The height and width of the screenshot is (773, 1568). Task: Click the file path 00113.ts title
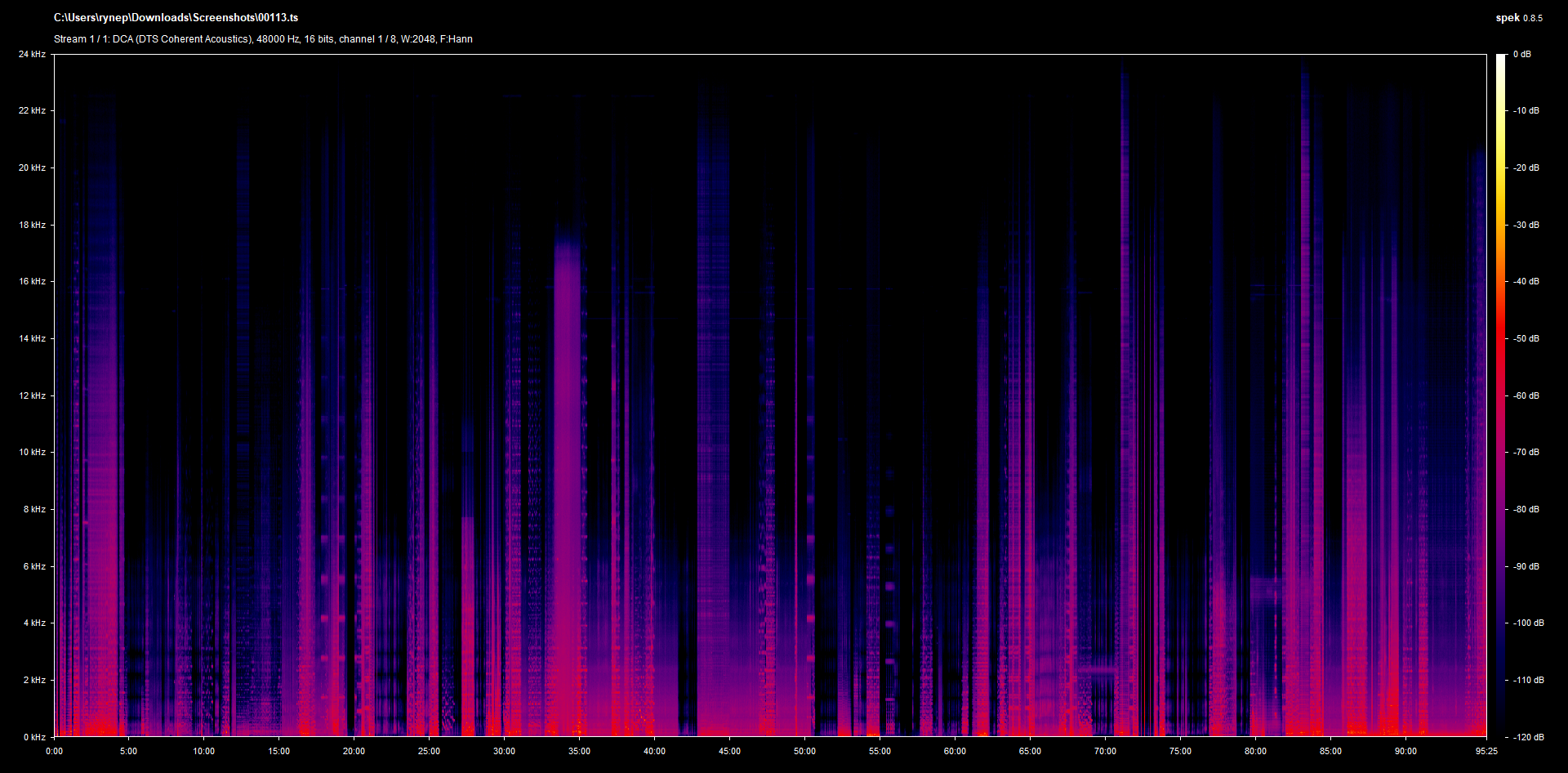point(176,17)
